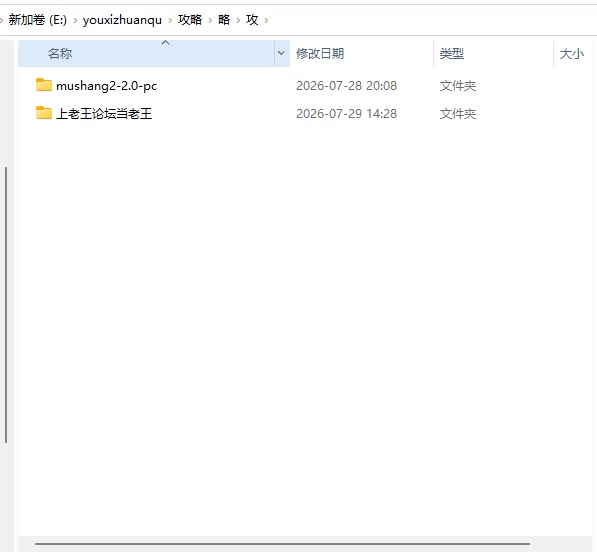Click the vertical scrollbar of navigation pane
This screenshot has height=555, width=597.
tap(6, 305)
